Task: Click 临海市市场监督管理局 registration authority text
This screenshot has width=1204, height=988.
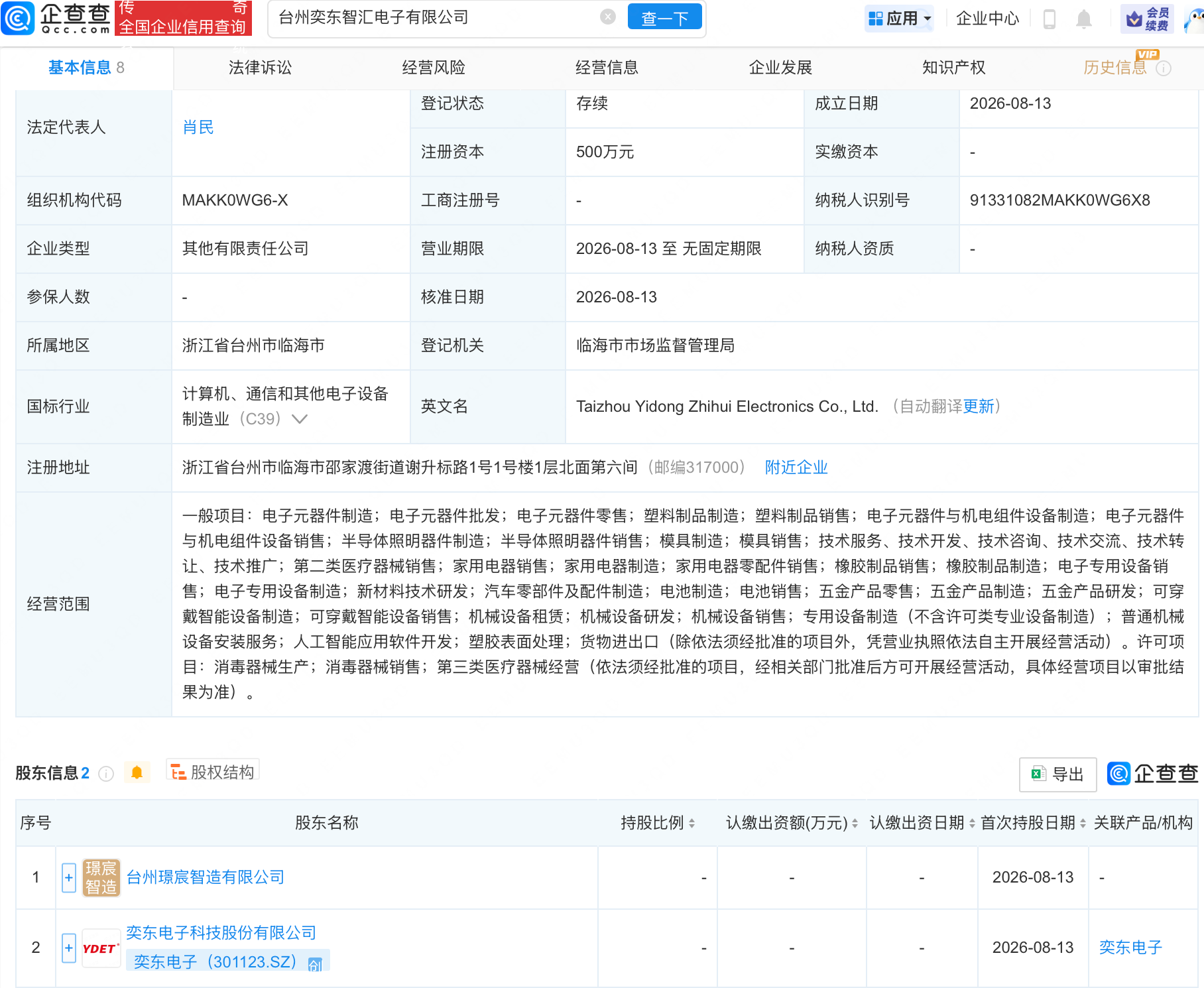Action: tap(655, 345)
